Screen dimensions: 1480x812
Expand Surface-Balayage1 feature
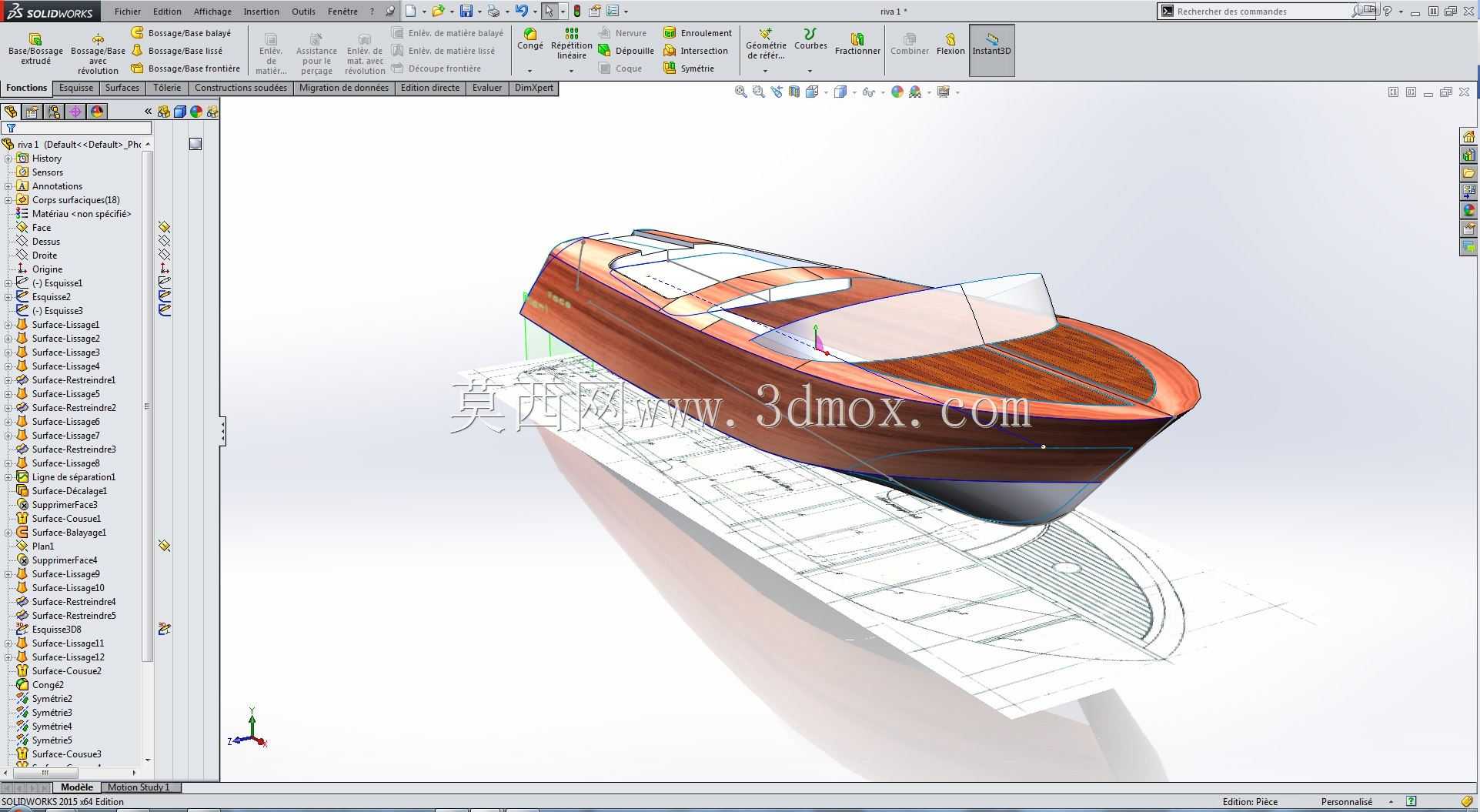point(8,533)
